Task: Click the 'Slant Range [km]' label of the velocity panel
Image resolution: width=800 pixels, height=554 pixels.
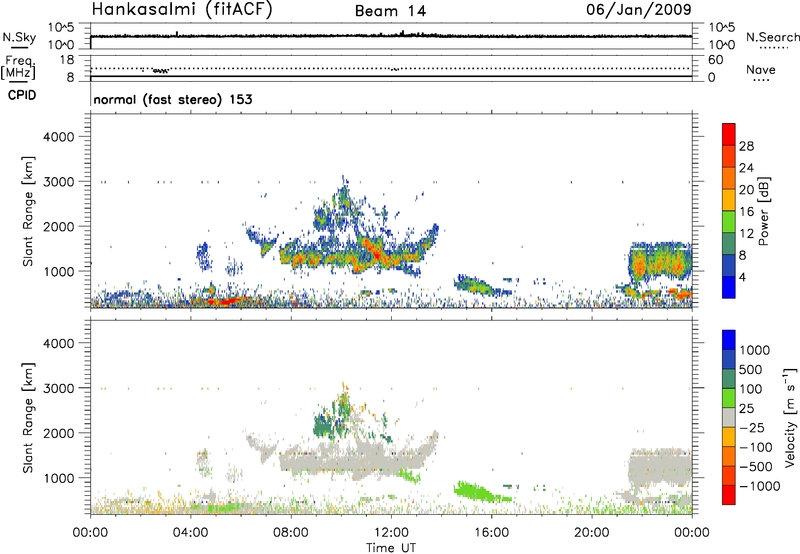Action: (28, 417)
